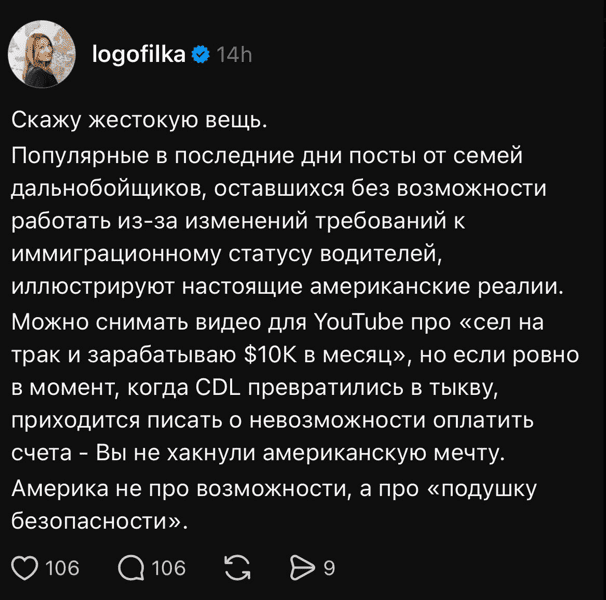Open the logofilka username link
This screenshot has height=600, width=606.
[138, 55]
